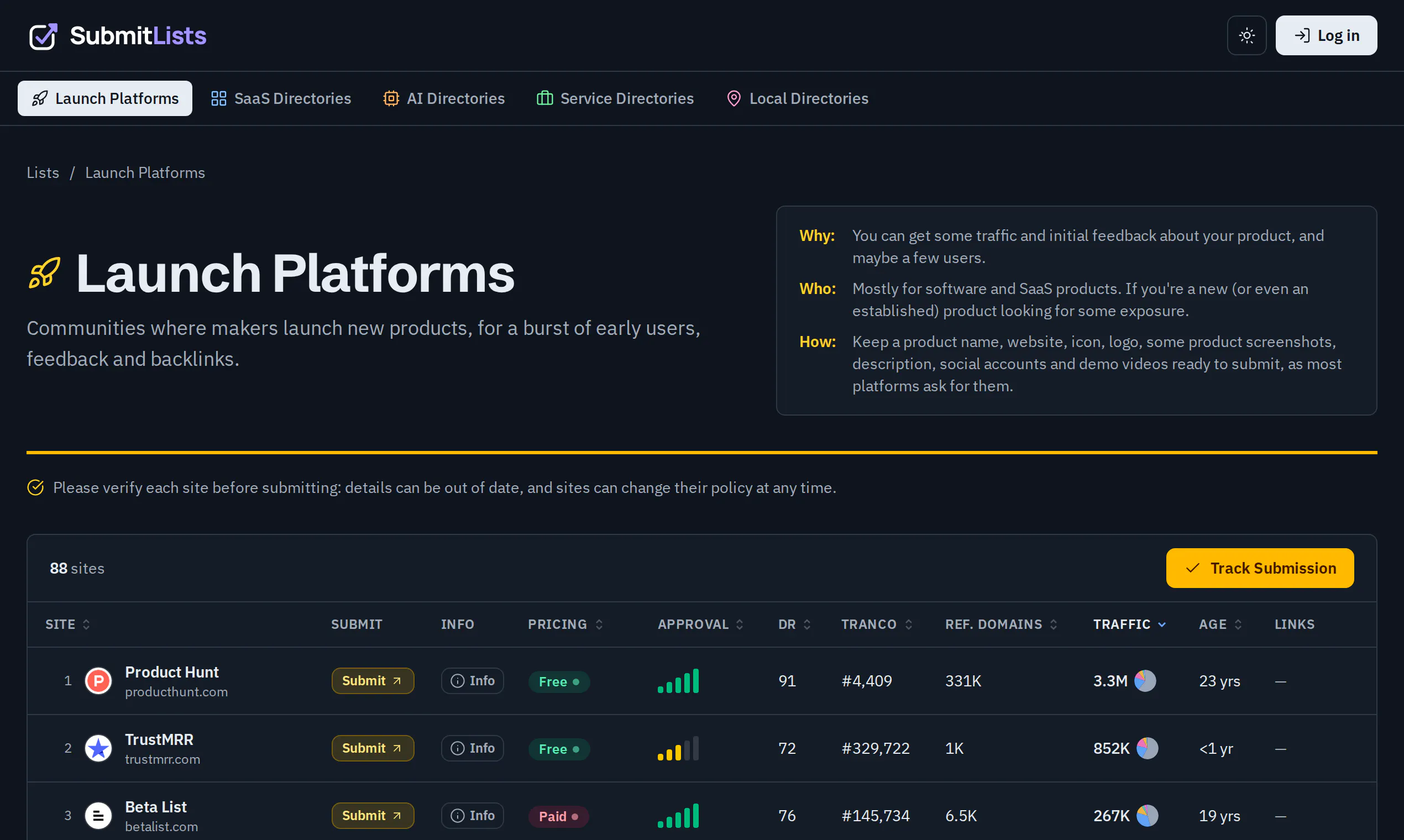Open Info for Beta List
The height and width of the screenshot is (840, 1404).
(x=472, y=815)
